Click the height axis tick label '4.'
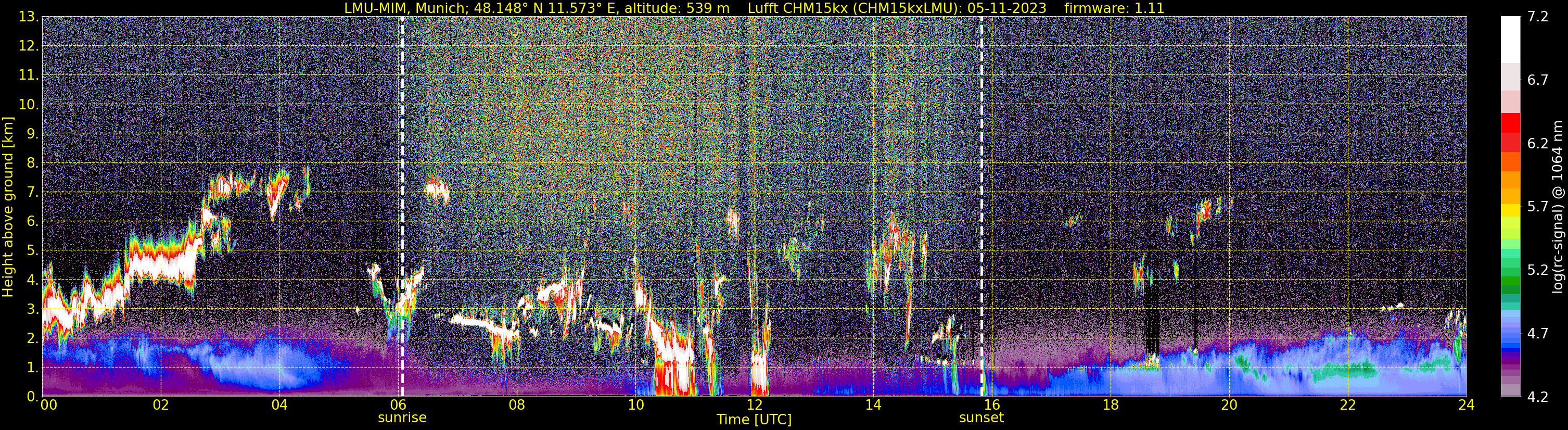 tap(32, 280)
